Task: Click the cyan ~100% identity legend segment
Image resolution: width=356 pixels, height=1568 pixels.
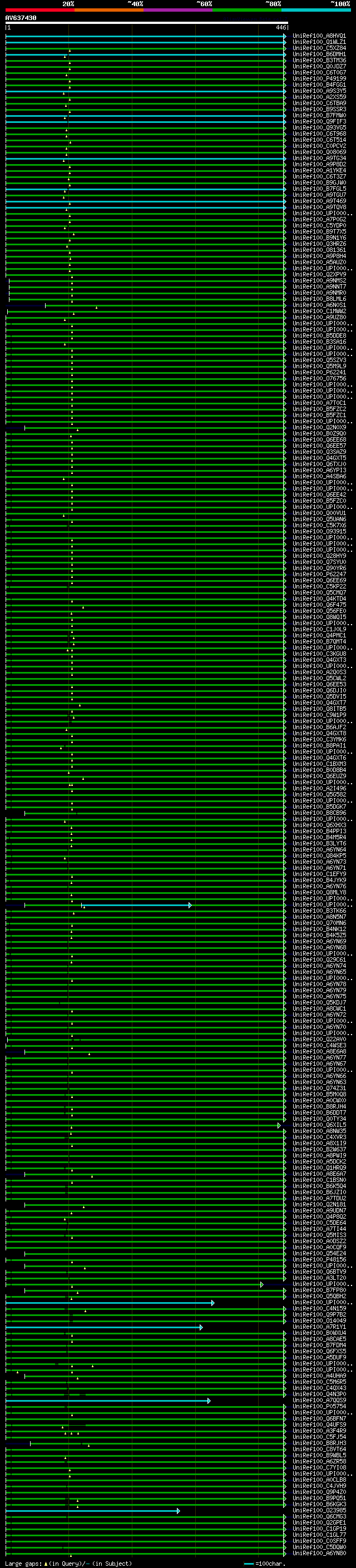Action: (316, 10)
